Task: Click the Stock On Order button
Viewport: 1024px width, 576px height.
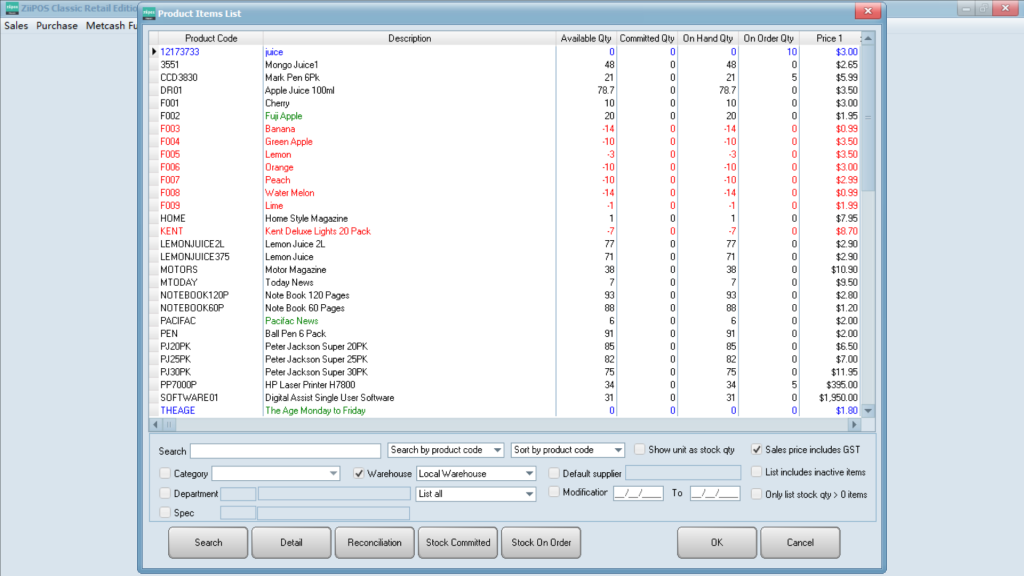Action: pos(541,543)
